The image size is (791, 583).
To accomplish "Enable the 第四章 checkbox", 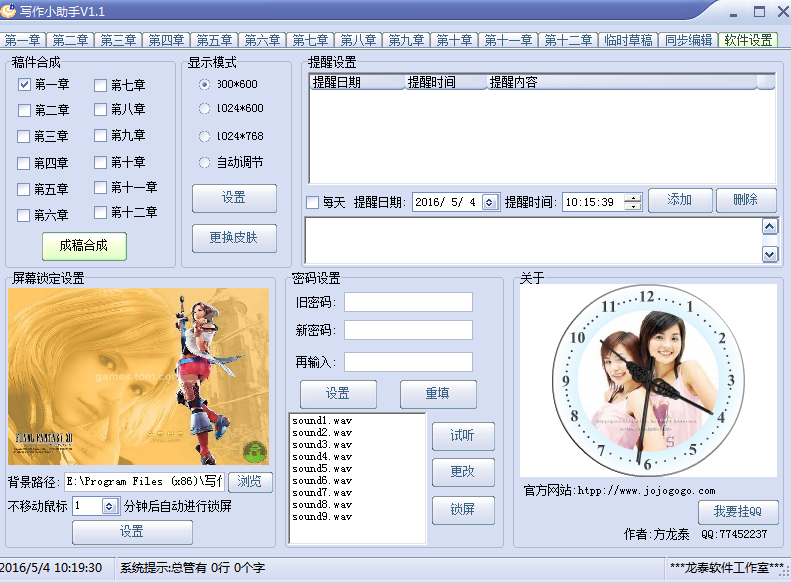I will point(23,163).
